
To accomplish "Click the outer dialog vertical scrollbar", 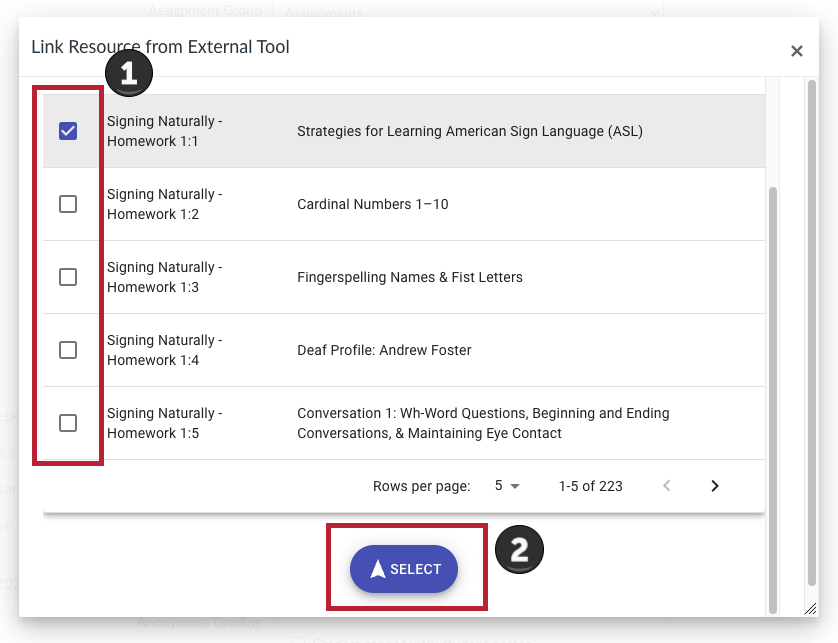I will click(812, 332).
